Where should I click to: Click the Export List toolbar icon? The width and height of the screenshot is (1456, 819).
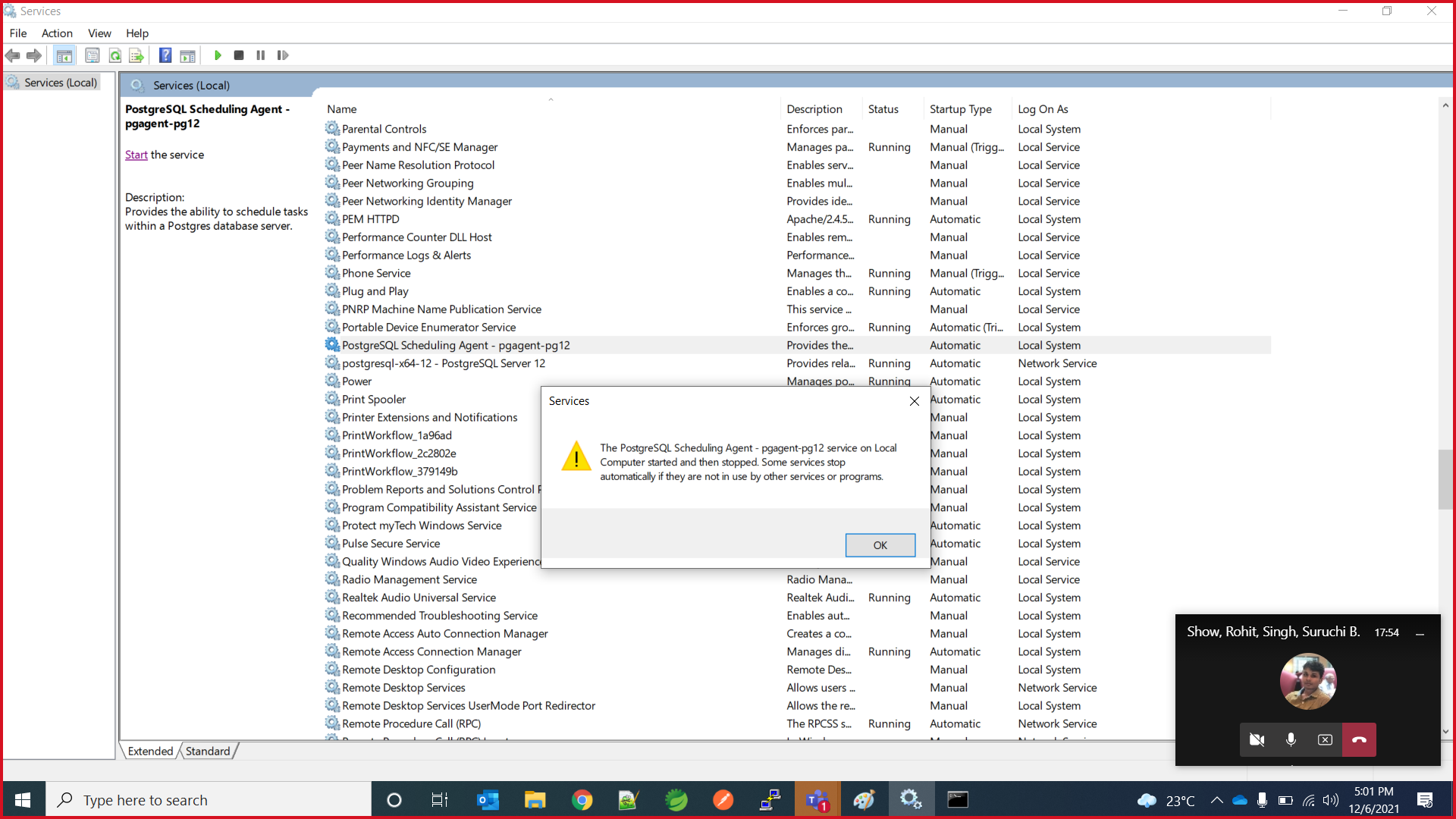pos(136,55)
